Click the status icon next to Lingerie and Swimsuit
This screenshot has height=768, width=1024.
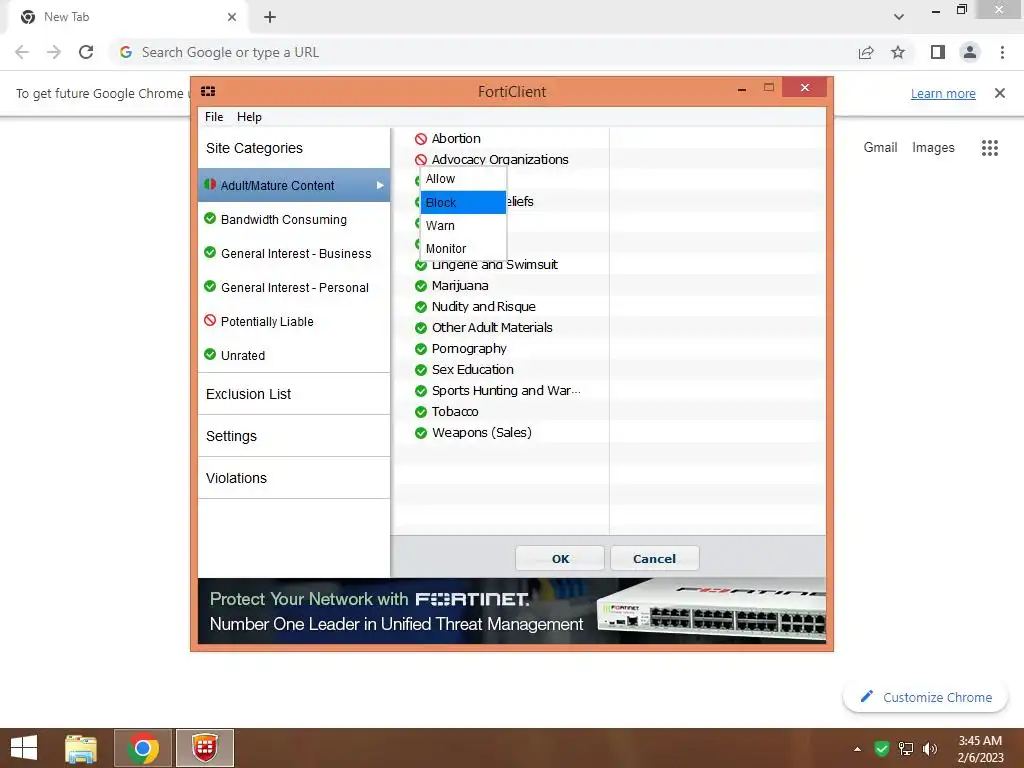[421, 265]
